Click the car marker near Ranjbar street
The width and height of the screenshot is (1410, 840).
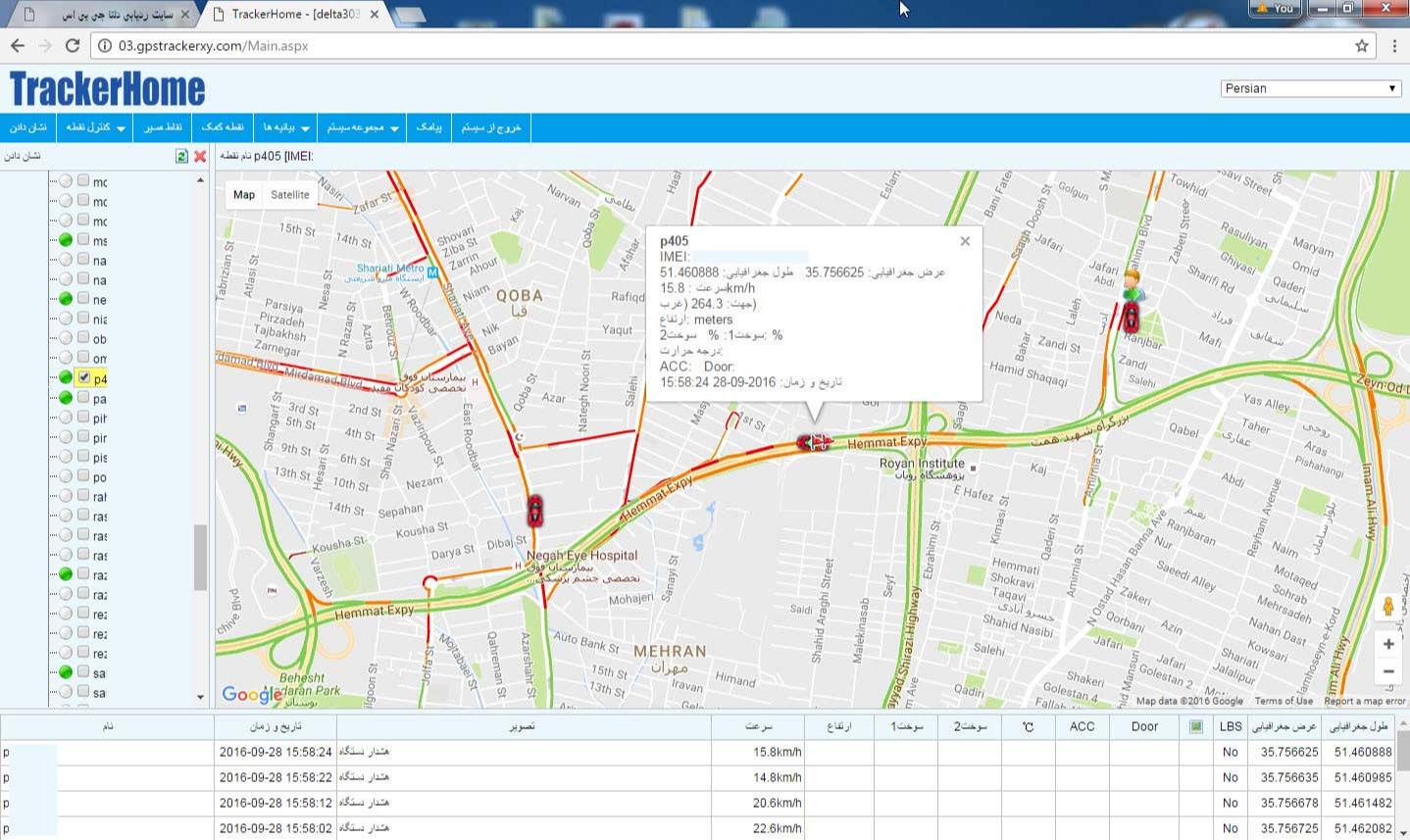tap(1131, 318)
